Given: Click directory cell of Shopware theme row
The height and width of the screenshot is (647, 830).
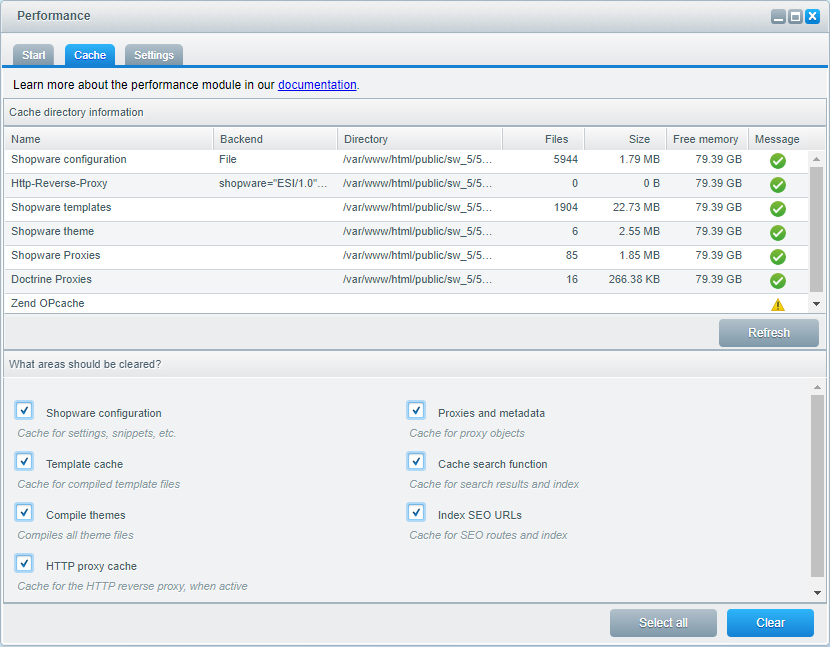Looking at the screenshot, I should pyautogui.click(x=418, y=231).
